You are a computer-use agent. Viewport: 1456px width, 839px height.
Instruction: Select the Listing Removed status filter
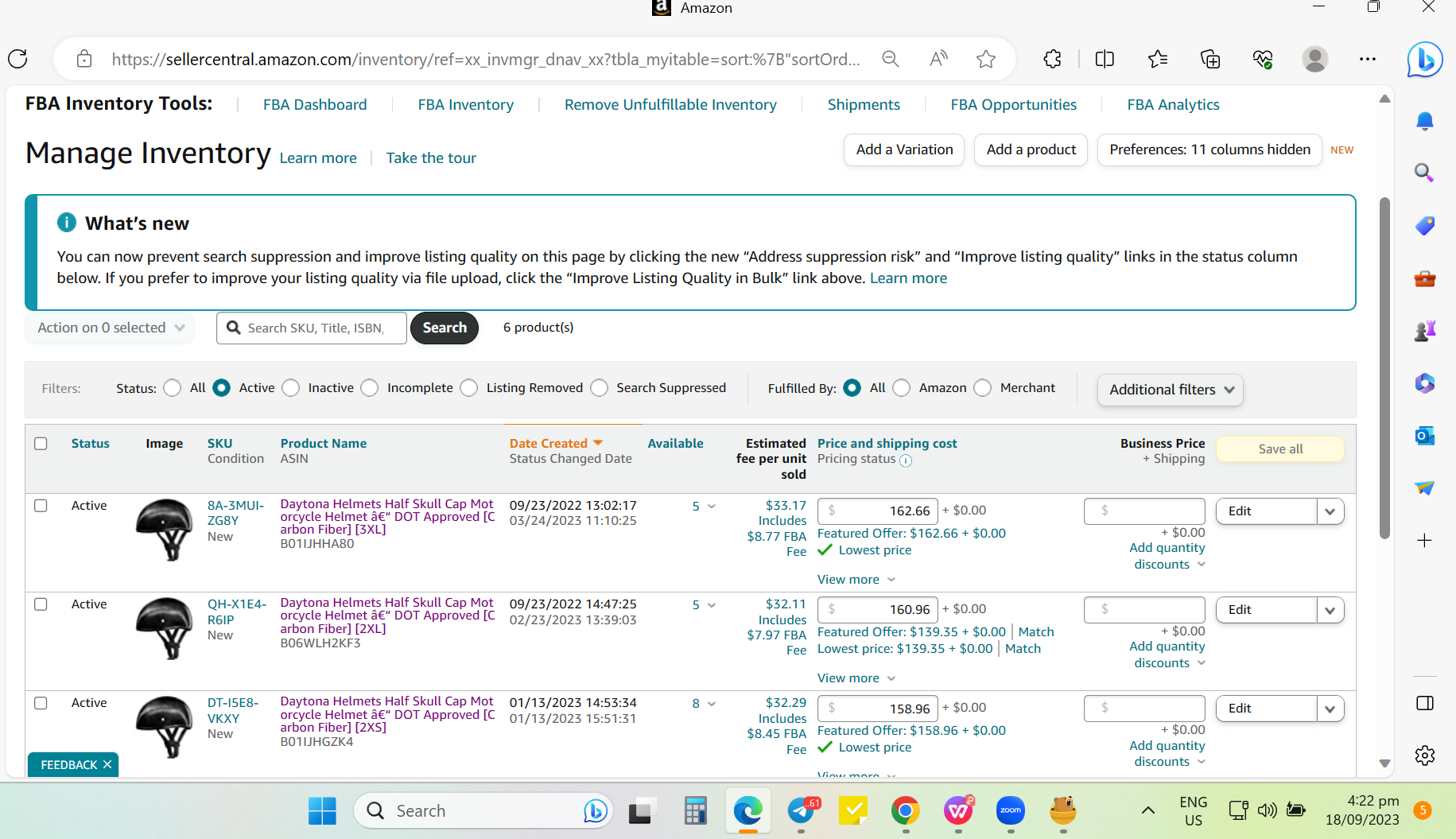pos(469,388)
